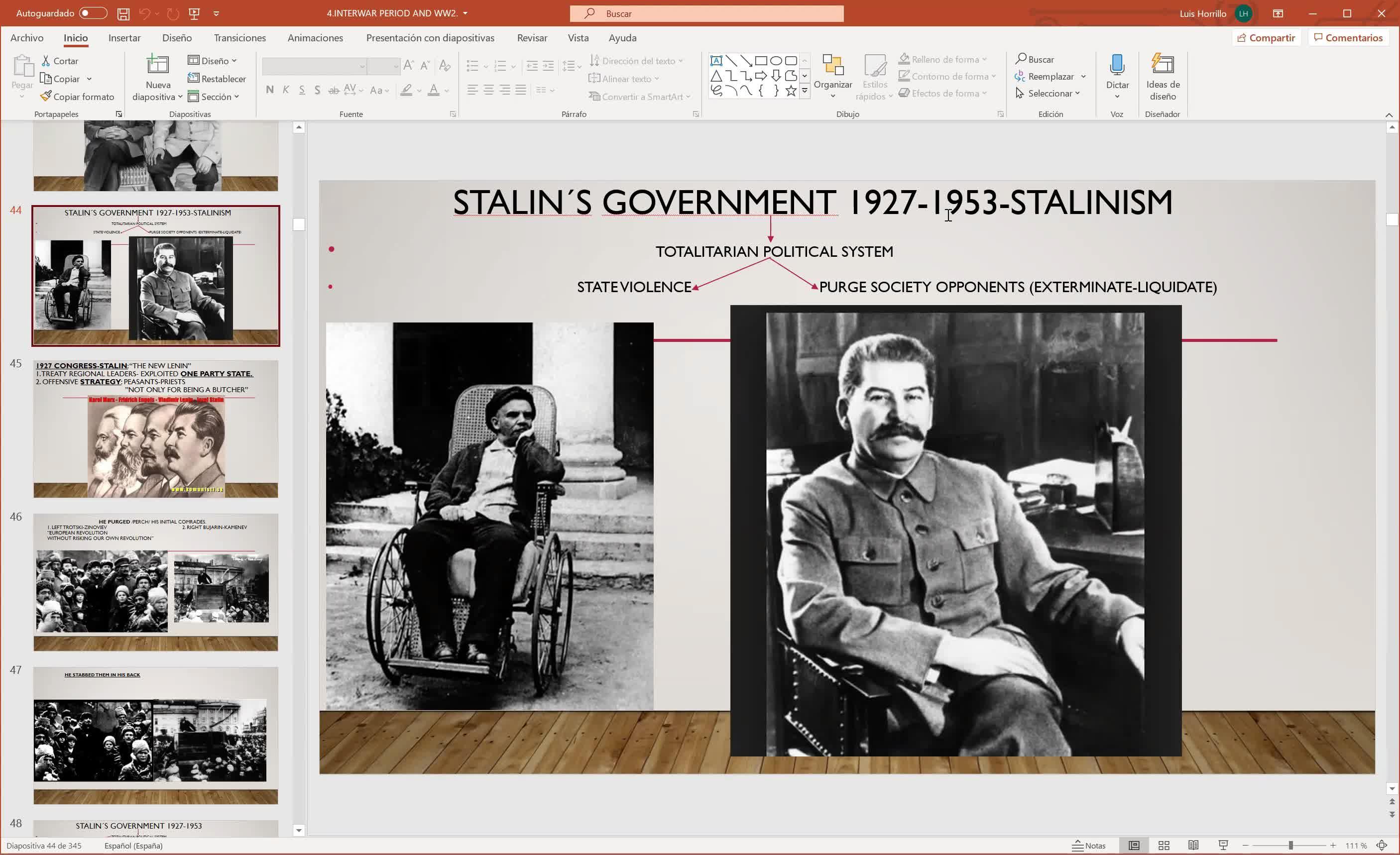
Task: Toggle the Autoguardado switch
Action: (x=93, y=13)
